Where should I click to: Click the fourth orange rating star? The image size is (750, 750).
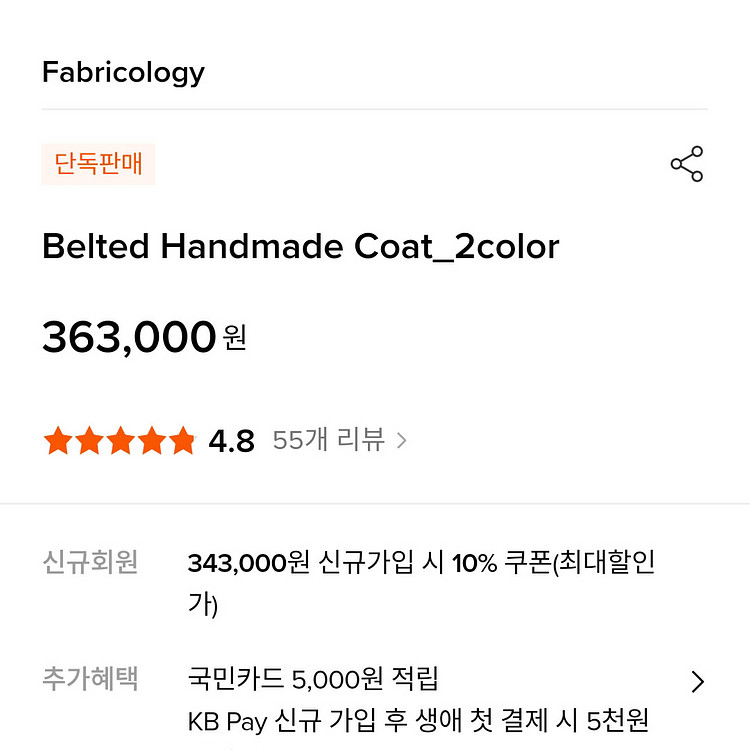[x=151, y=440]
